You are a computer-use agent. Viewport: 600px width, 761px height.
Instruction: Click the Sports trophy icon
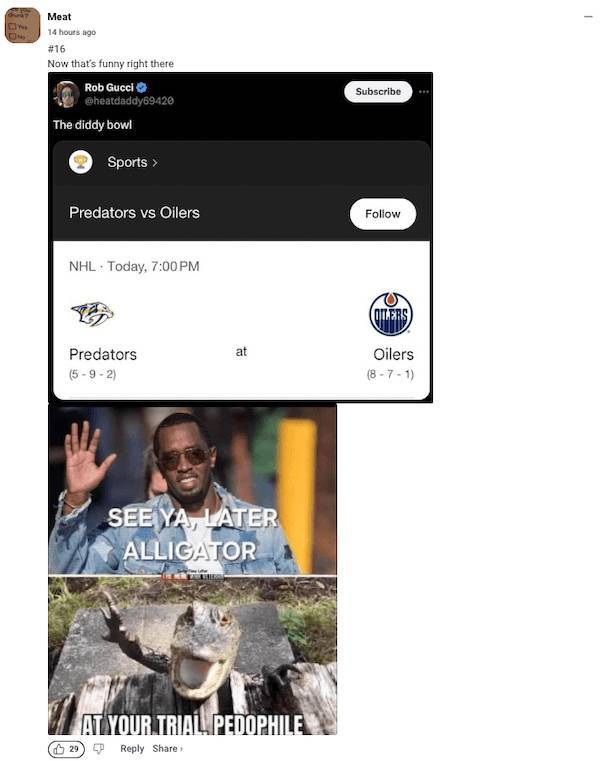tap(81, 162)
